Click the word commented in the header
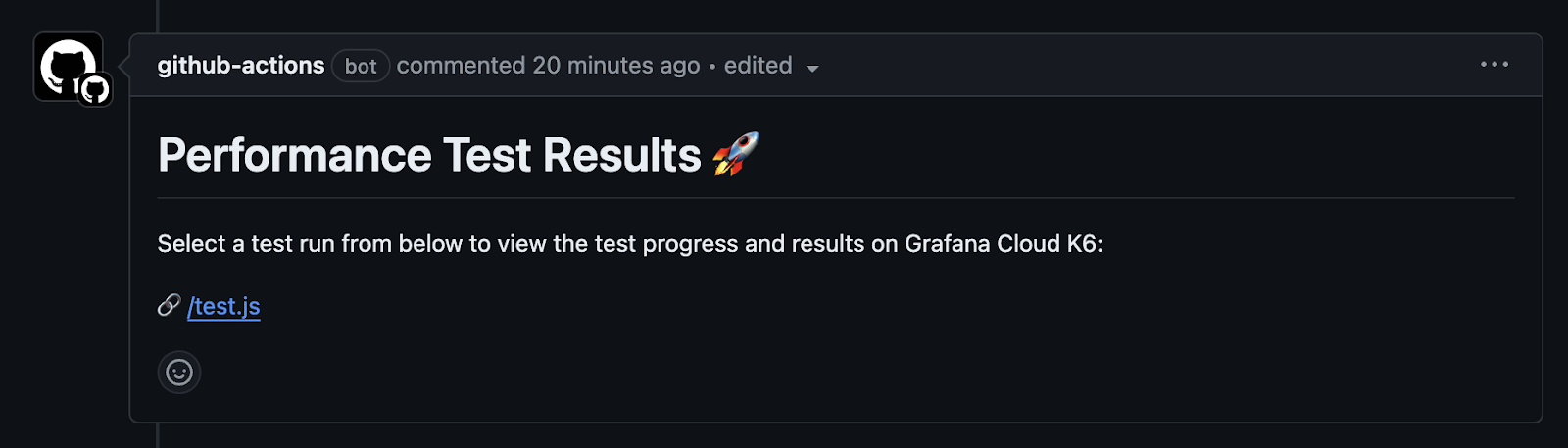The width and height of the screenshot is (1568, 448). (x=461, y=66)
